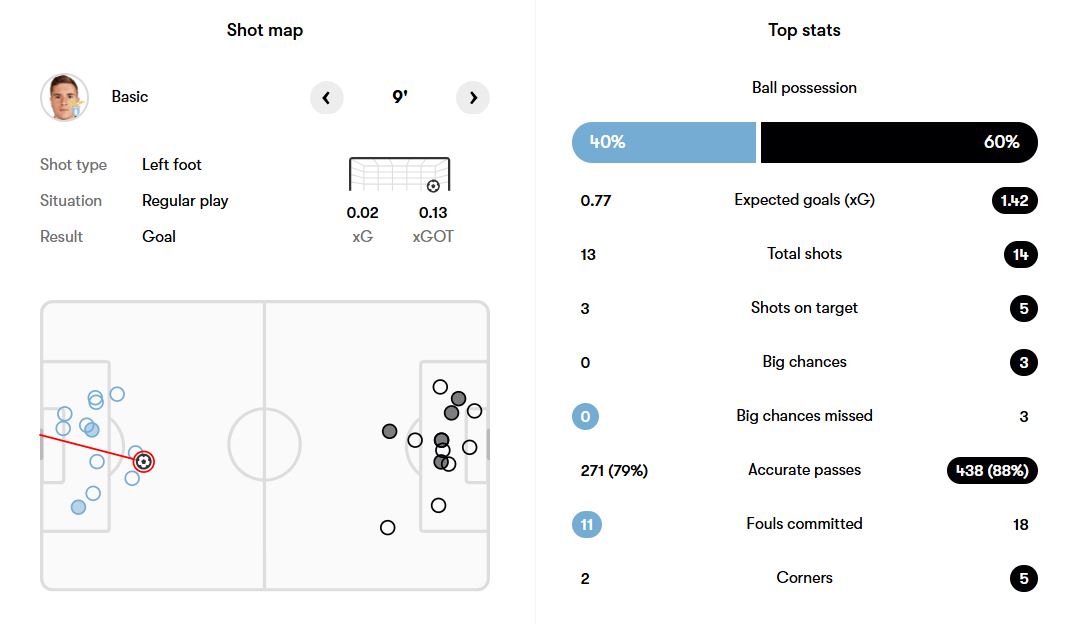Screen dimensions: 1068x624
Task: Click the Expected goals (xG) stat label
Action: point(804,200)
